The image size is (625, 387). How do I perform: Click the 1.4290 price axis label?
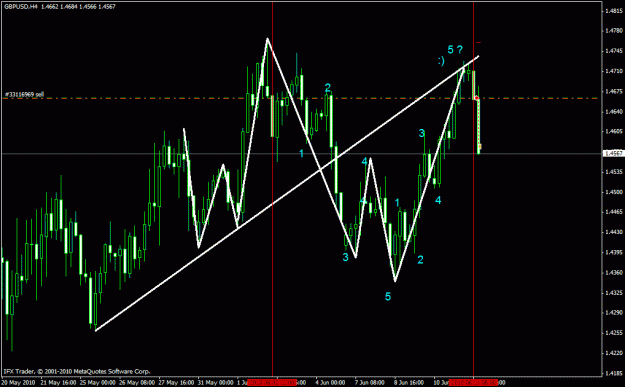point(614,313)
